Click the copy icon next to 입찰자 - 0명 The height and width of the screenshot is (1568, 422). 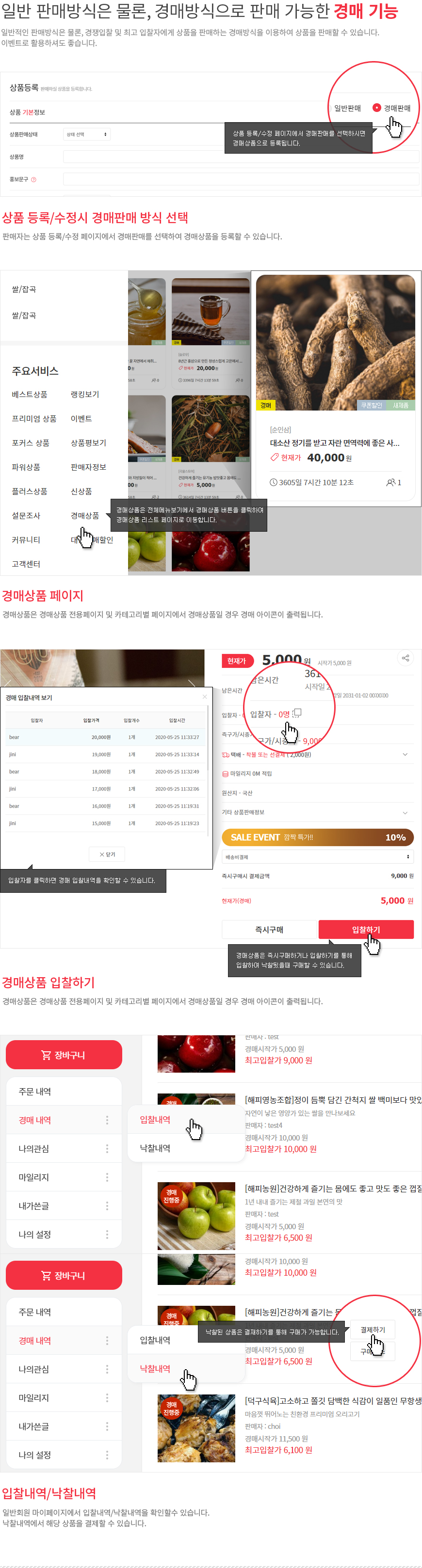coord(297,713)
